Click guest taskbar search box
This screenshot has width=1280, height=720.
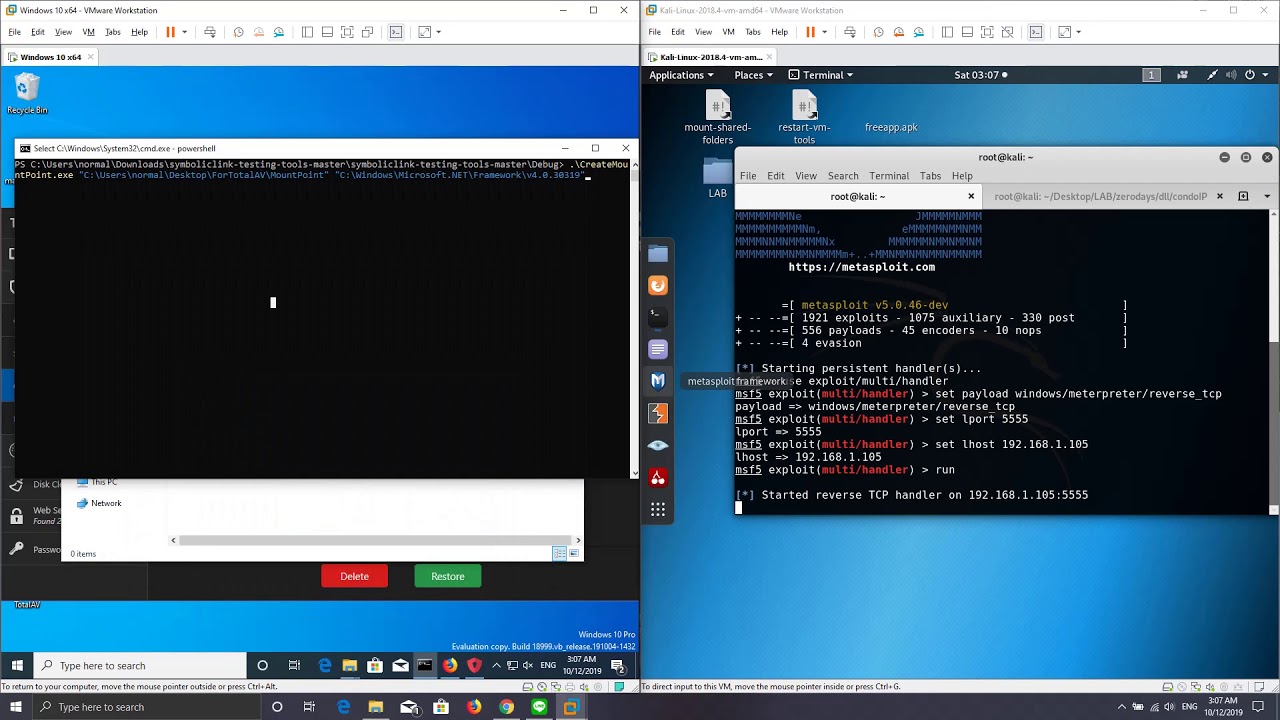pyautogui.click(x=140, y=665)
